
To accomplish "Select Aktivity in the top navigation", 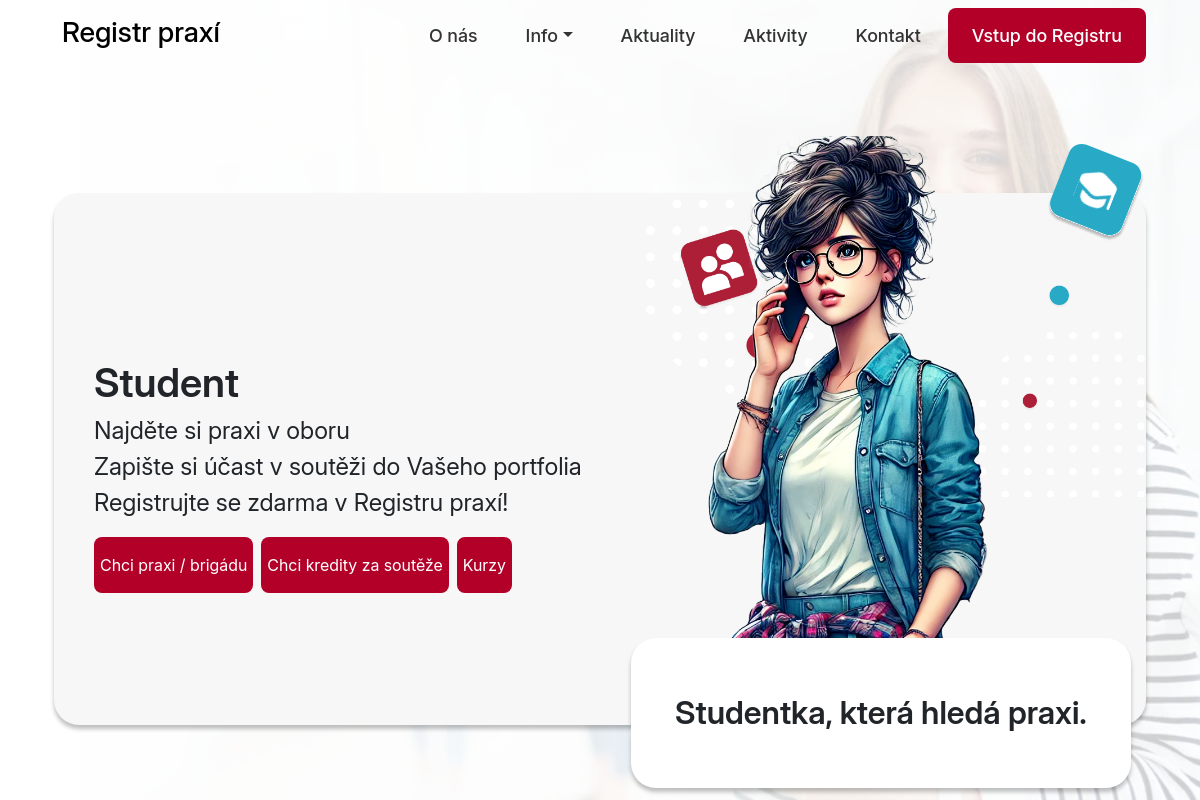I will pyautogui.click(x=775, y=36).
